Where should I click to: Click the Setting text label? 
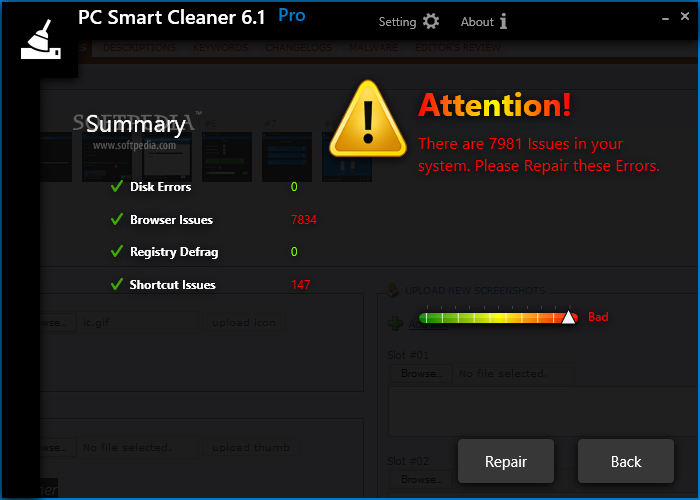coord(397,22)
